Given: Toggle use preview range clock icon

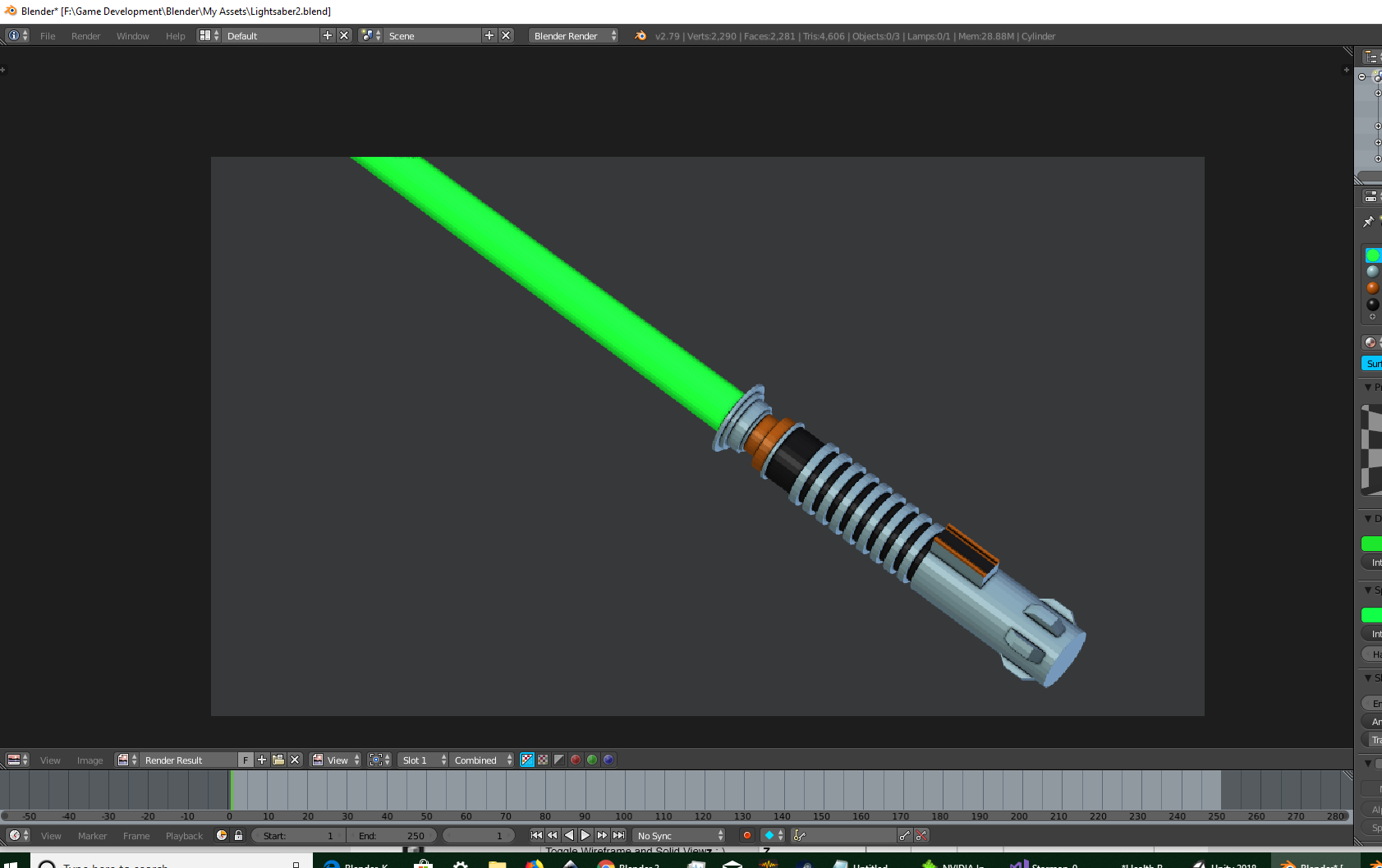Looking at the screenshot, I should [222, 835].
